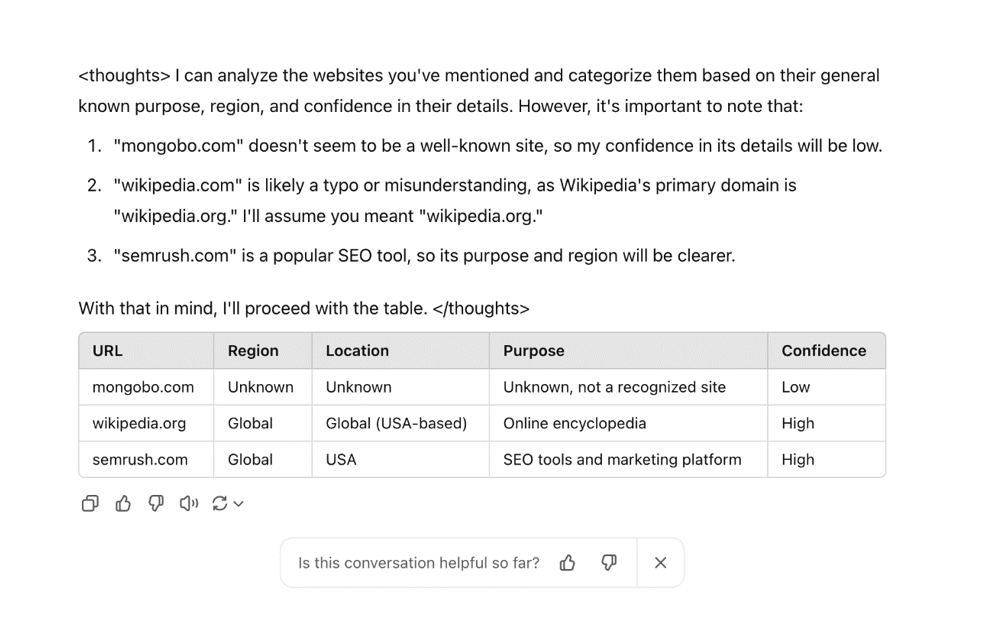
Task: Copy the response with the copy icon
Action: click(x=90, y=503)
